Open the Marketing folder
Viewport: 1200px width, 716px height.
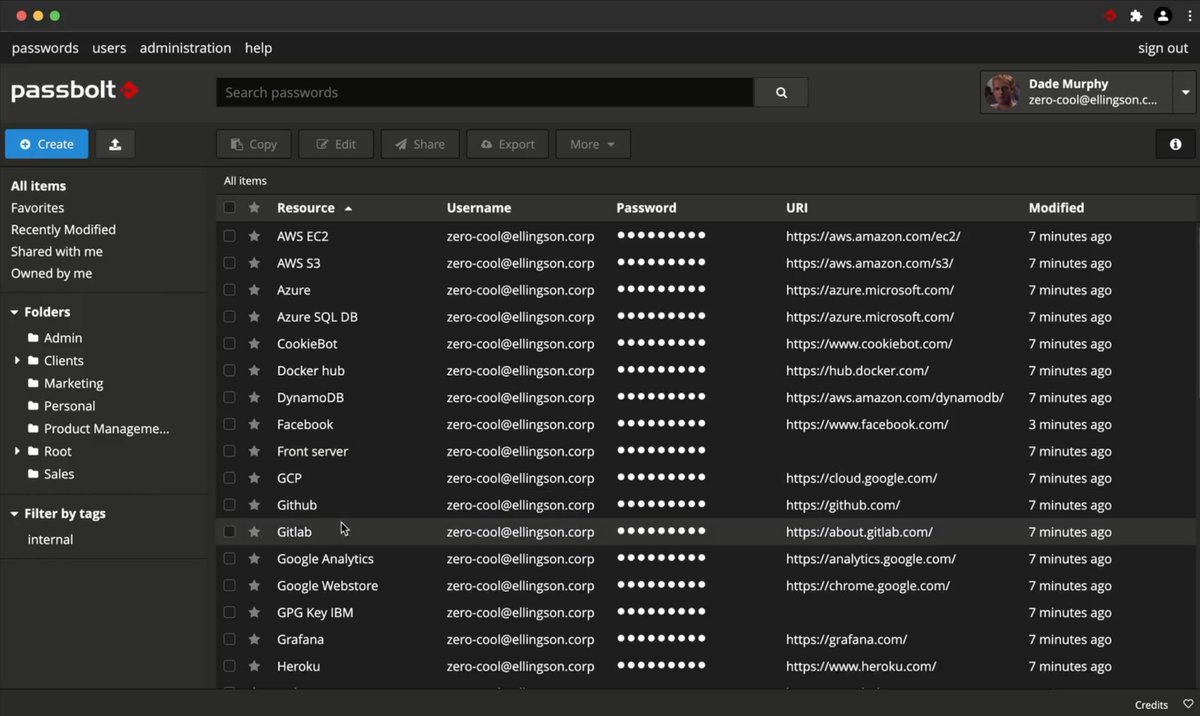pos(73,383)
